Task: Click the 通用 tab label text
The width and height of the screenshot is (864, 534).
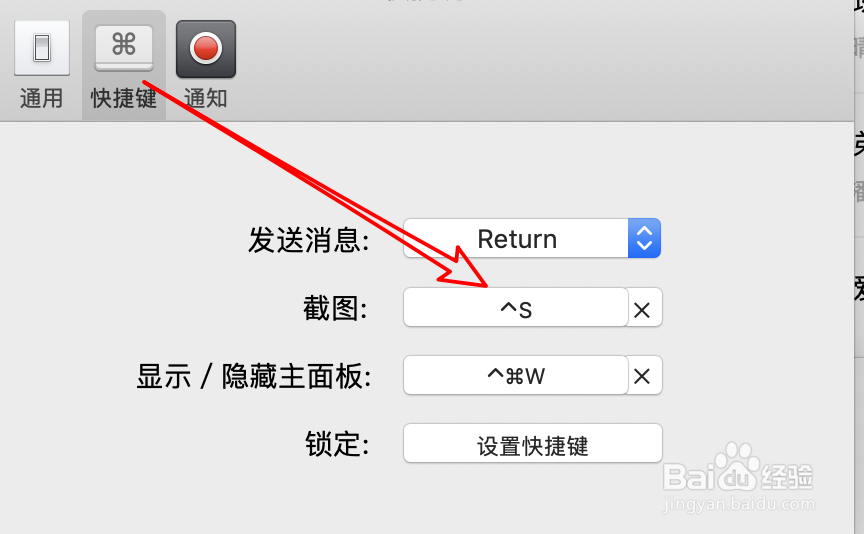Action: [x=41, y=99]
